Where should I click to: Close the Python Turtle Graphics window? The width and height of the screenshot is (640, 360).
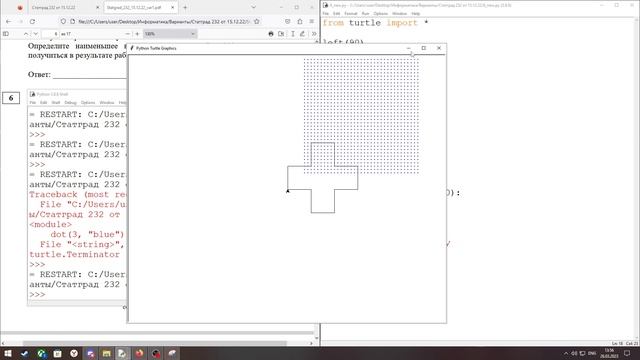439,48
